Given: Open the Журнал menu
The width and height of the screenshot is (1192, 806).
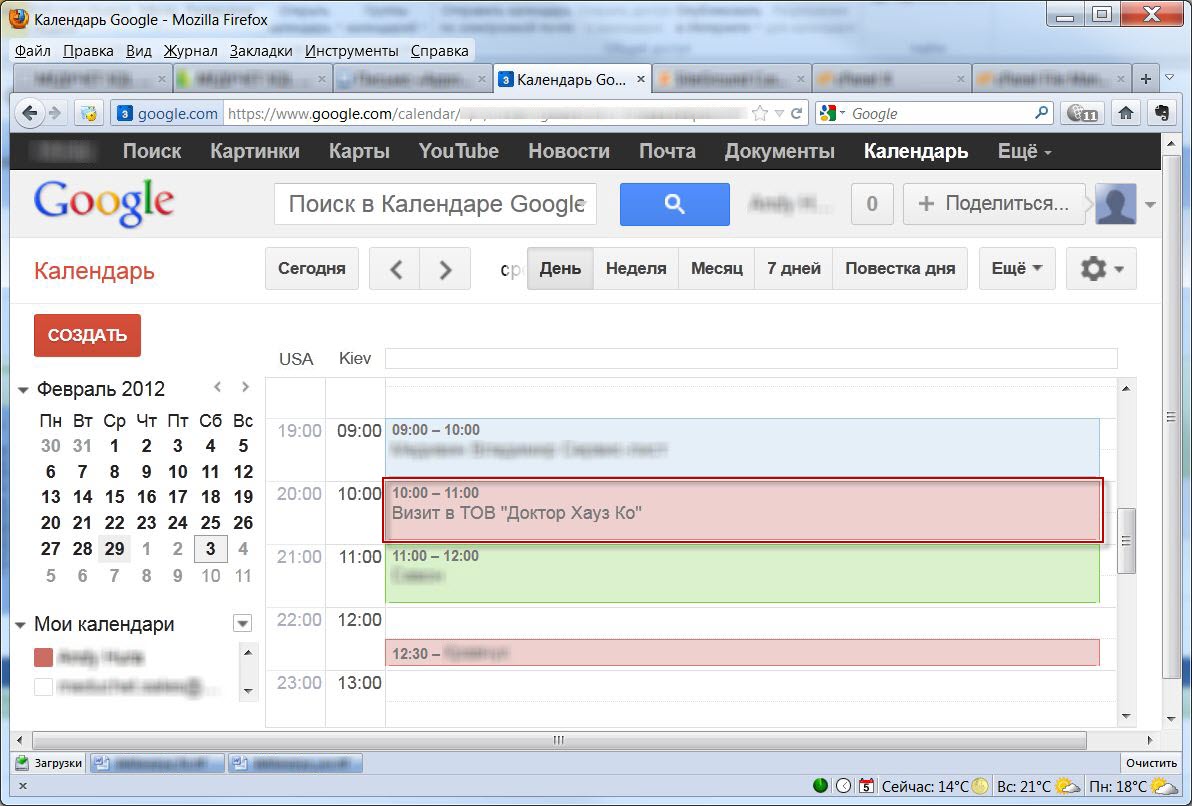Looking at the screenshot, I should pyautogui.click(x=190, y=51).
